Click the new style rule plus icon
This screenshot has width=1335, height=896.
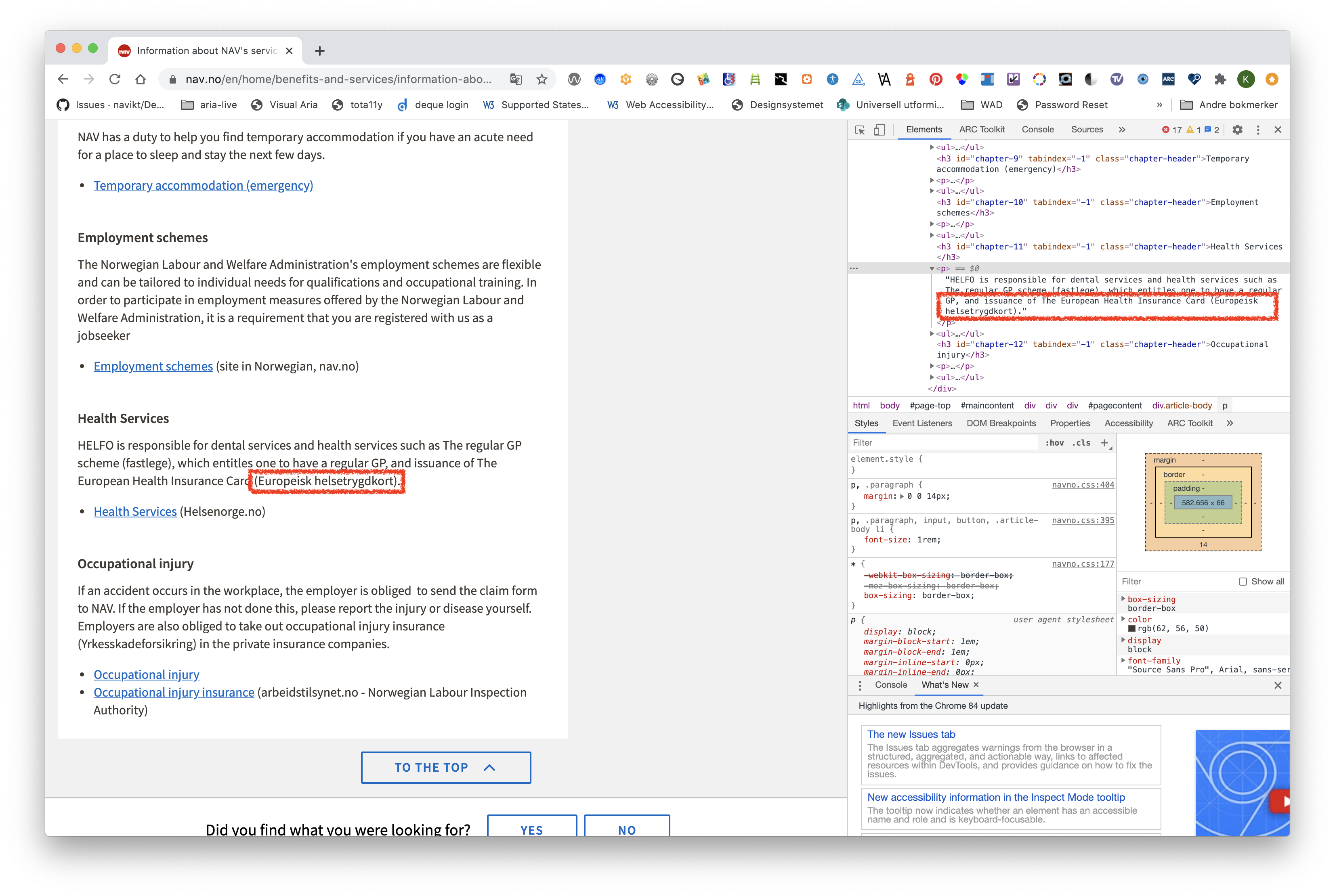[1104, 443]
